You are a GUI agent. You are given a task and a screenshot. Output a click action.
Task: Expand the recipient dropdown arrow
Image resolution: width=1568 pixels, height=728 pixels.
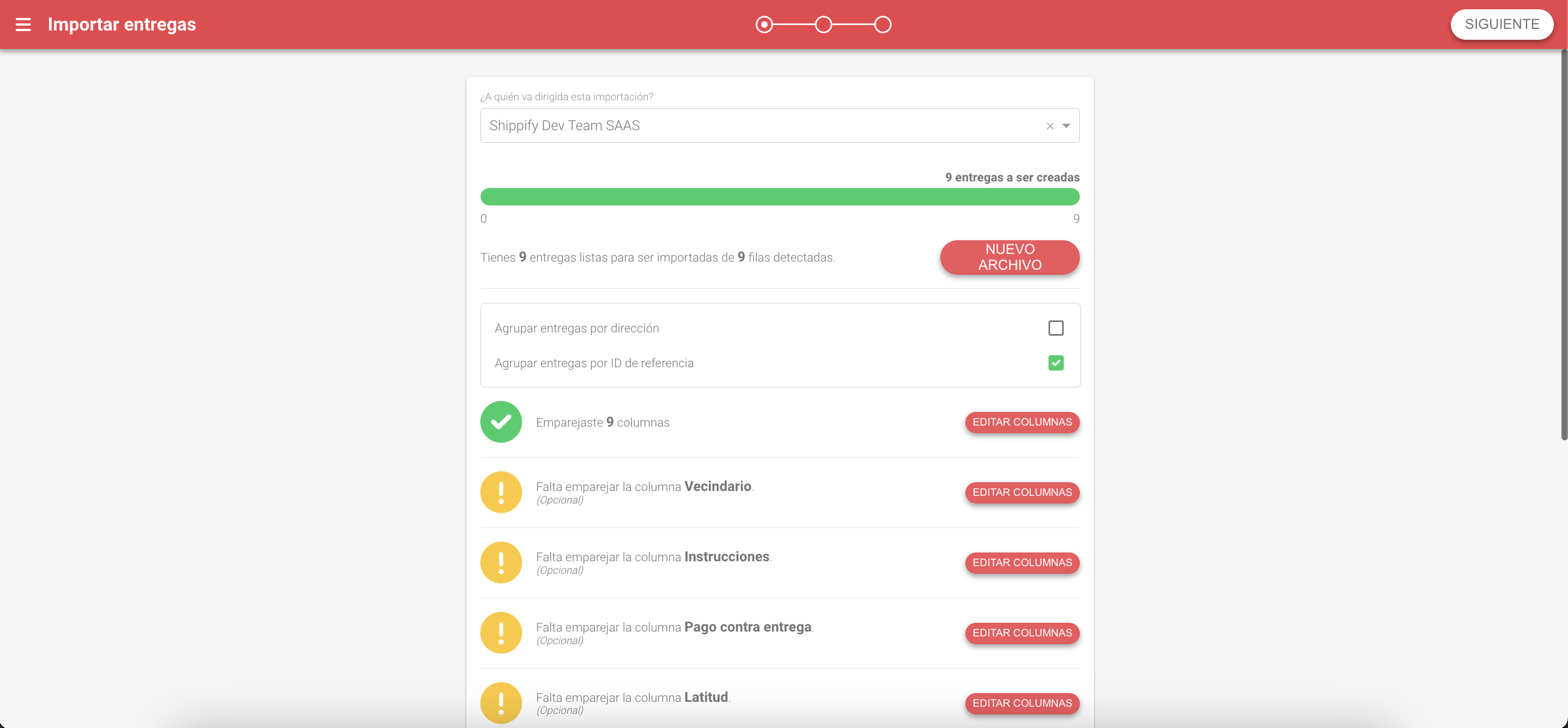(1066, 126)
